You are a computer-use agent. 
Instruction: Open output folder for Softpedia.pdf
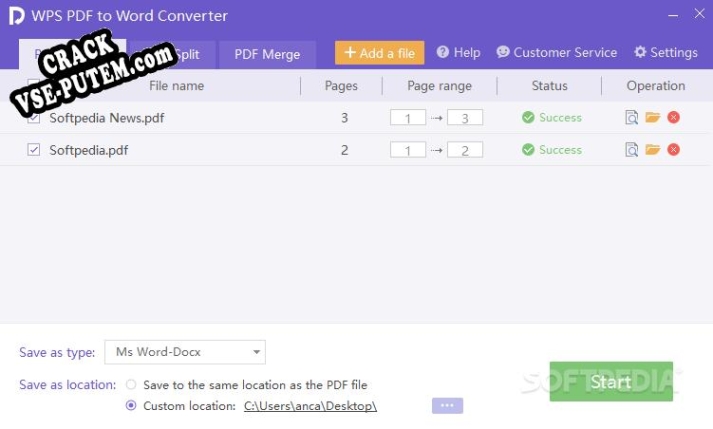click(x=653, y=150)
